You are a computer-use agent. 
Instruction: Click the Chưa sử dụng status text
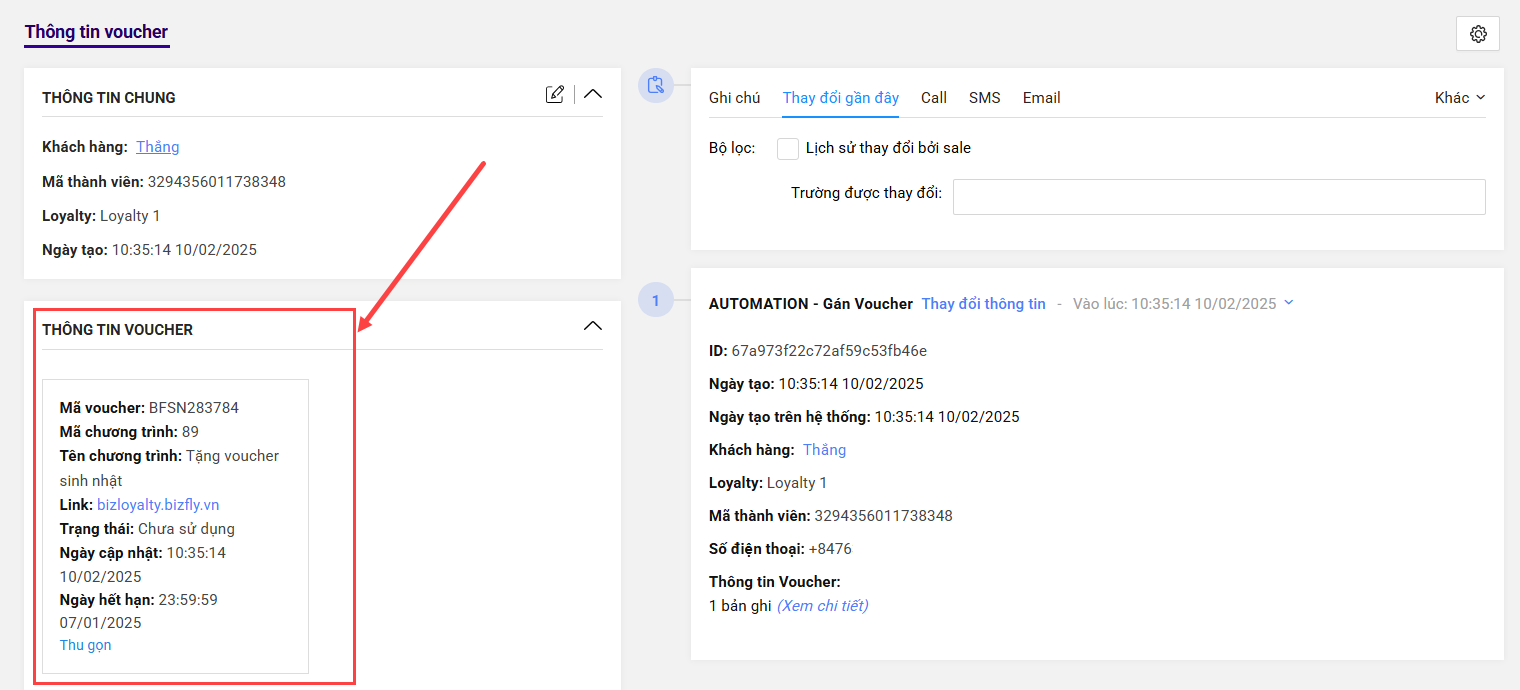[186, 529]
